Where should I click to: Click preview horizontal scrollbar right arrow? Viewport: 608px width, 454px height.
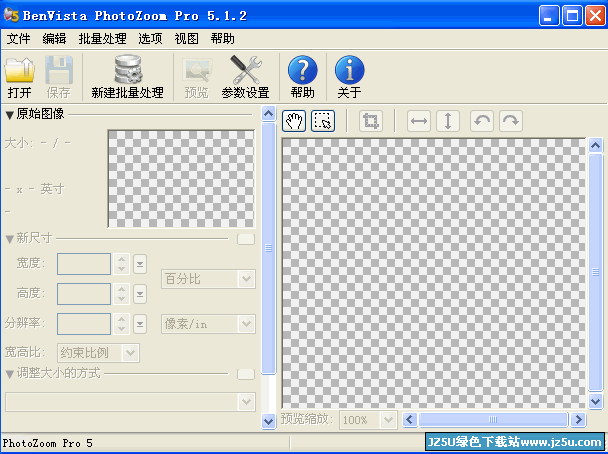tap(578, 419)
